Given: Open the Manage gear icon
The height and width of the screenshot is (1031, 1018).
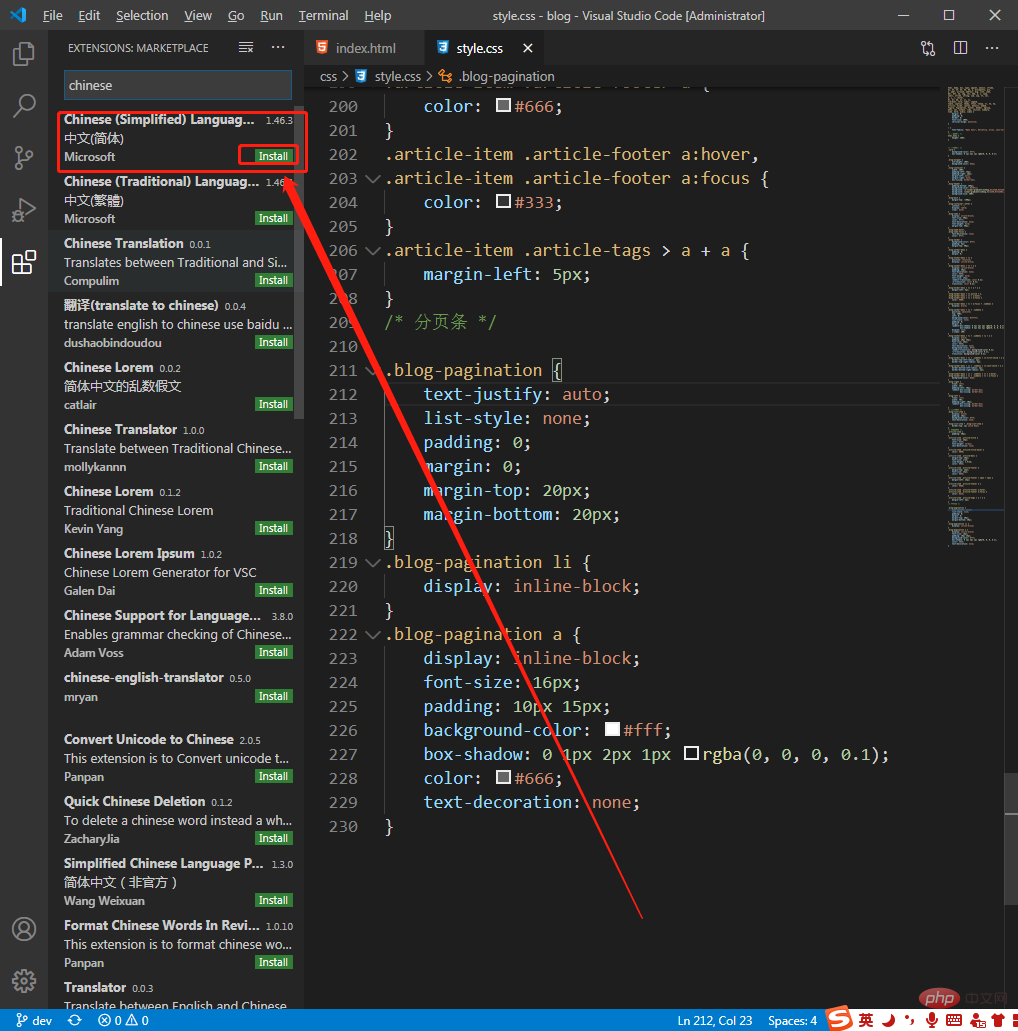Looking at the screenshot, I should coord(24,981).
